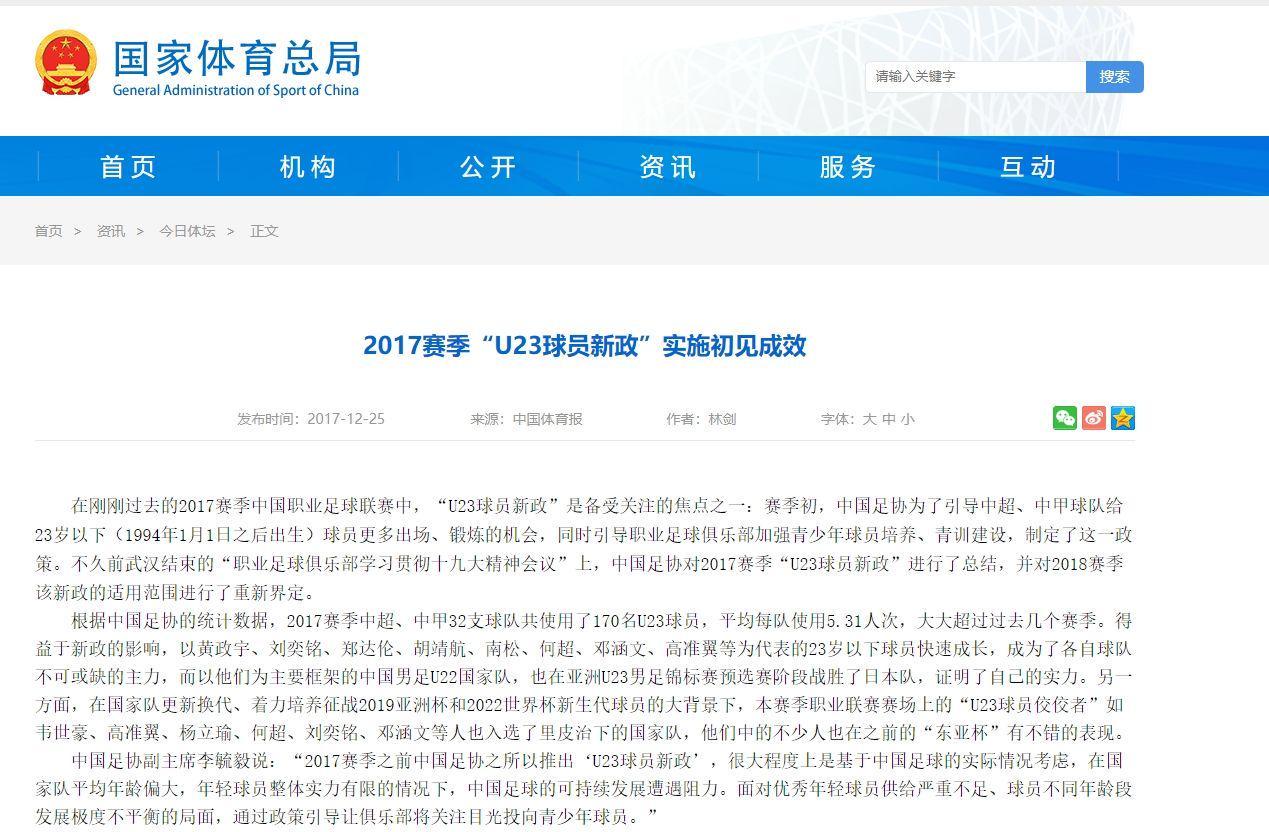The height and width of the screenshot is (832, 1269).
Task: Share the article to Qzone
Action: coord(1124,418)
